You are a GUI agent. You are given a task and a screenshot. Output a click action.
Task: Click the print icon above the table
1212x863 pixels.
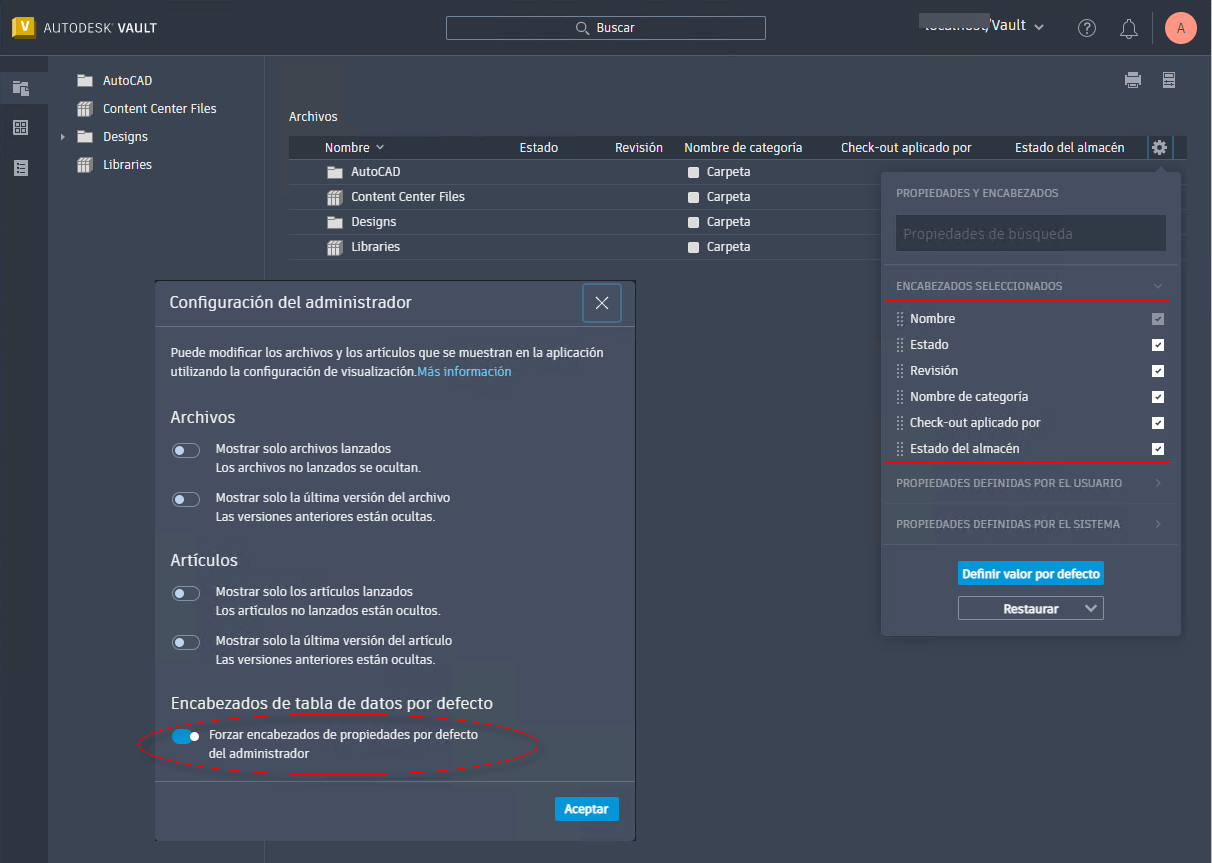tap(1133, 81)
